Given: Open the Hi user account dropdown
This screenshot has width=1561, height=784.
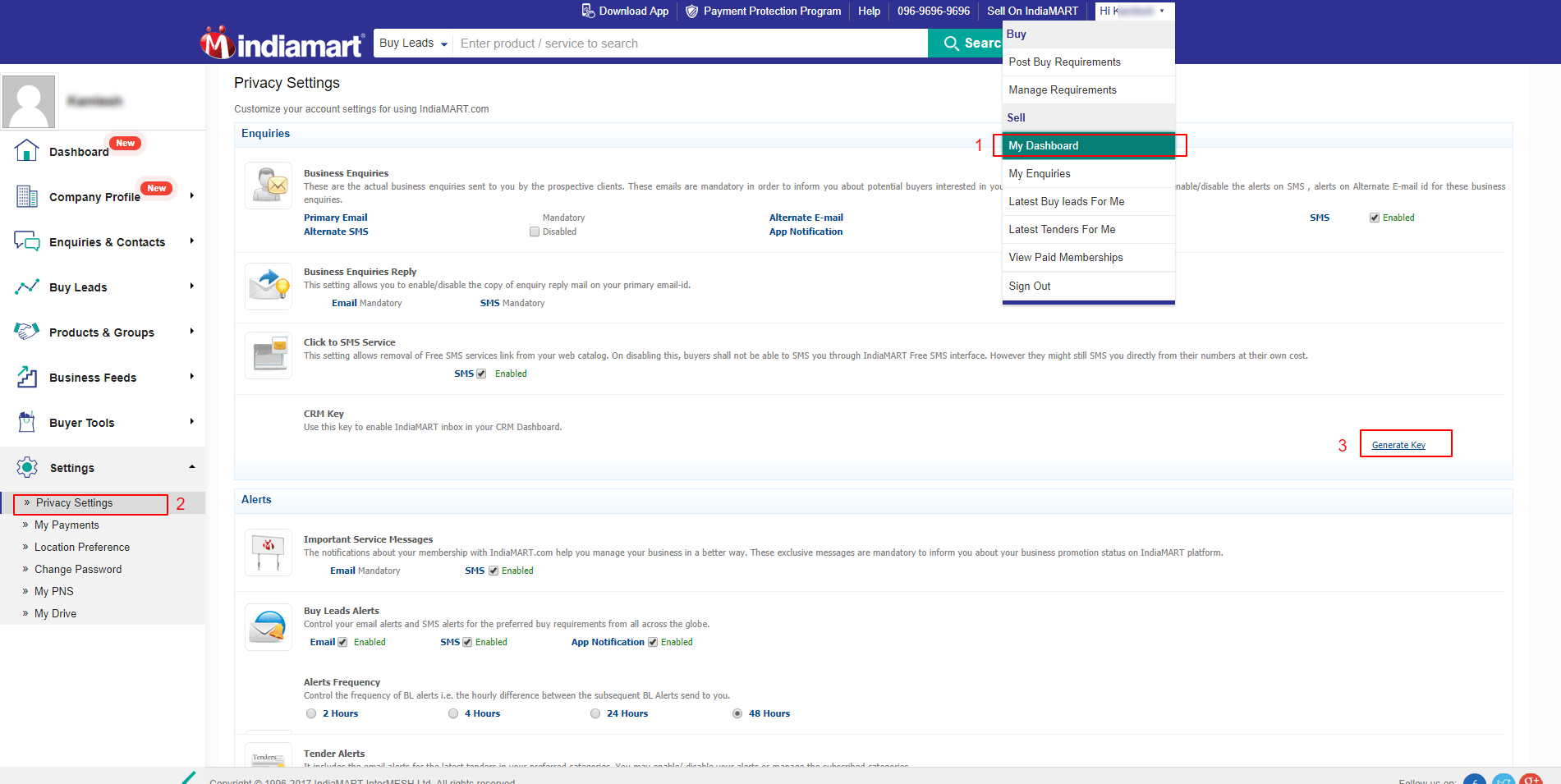Looking at the screenshot, I should coord(1135,11).
